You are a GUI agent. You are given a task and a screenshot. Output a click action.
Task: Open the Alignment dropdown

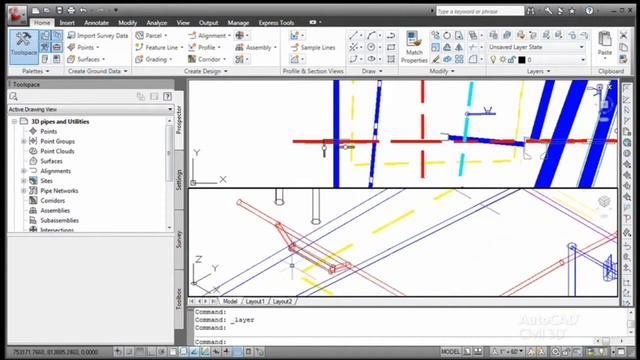(x=209, y=36)
